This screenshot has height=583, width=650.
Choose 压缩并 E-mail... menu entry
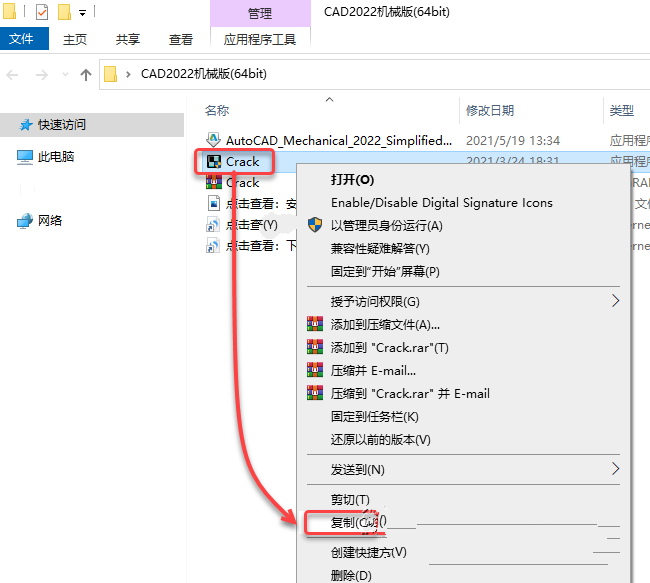(x=373, y=371)
